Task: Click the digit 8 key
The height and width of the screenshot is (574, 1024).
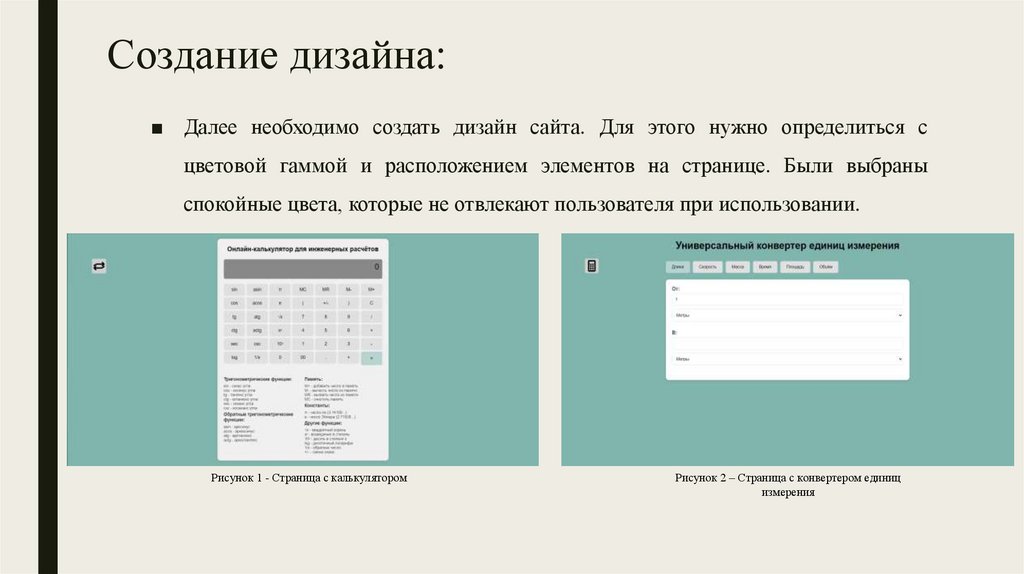Action: tap(325, 317)
